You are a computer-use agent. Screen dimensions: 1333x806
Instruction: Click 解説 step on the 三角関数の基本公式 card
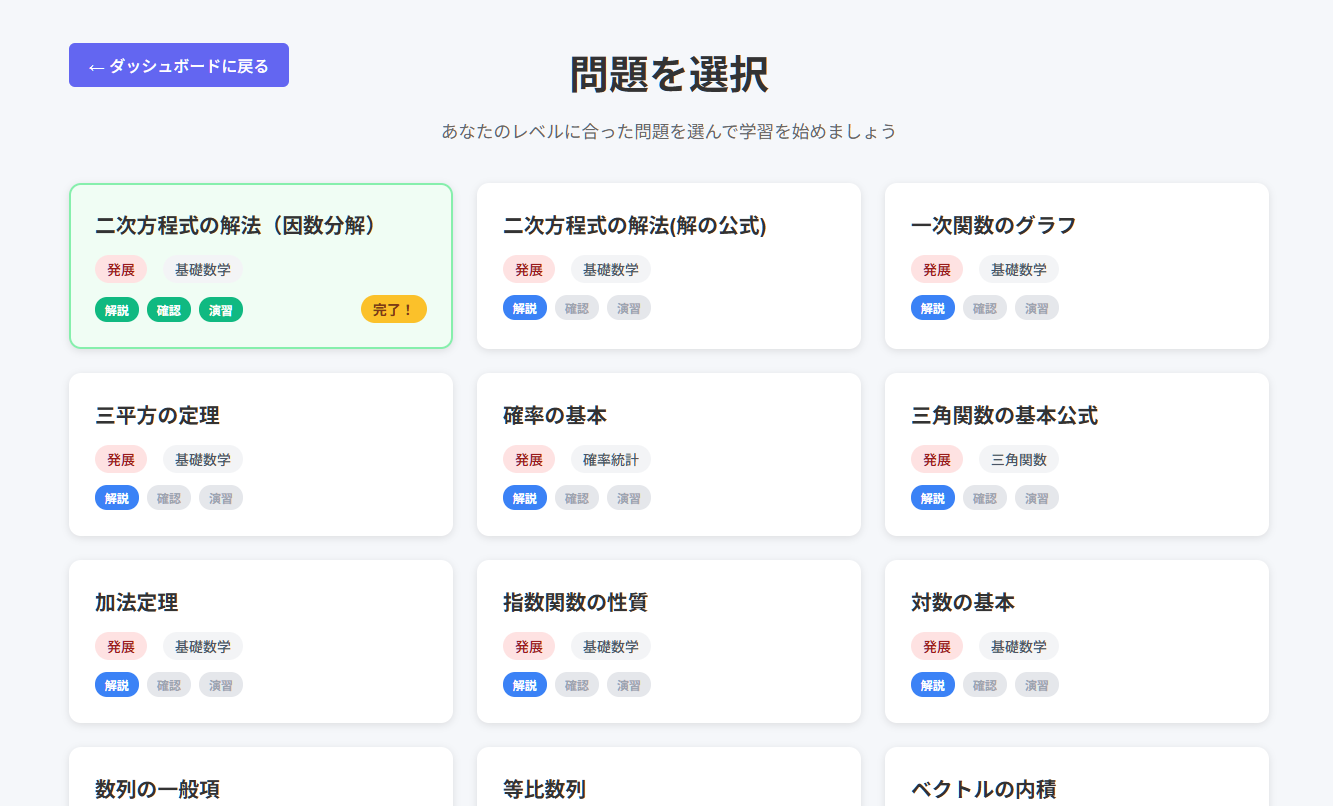[x=933, y=498]
